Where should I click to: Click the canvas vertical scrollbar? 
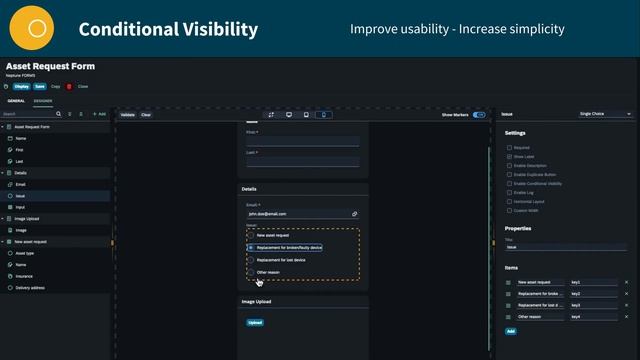pyautogui.click(x=489, y=248)
